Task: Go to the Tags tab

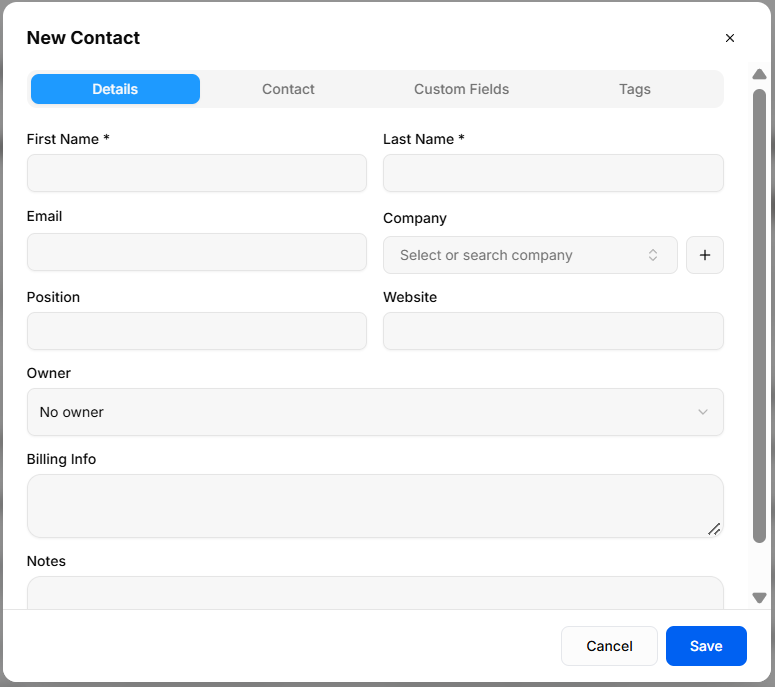Action: click(x=635, y=89)
